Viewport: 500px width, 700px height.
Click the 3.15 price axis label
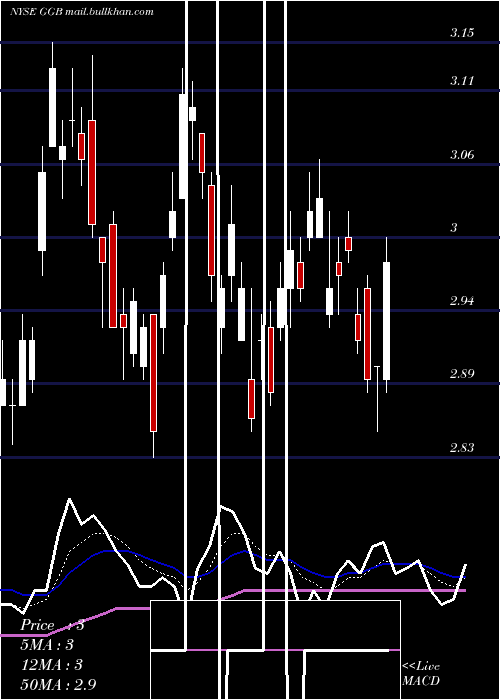tap(462, 33)
